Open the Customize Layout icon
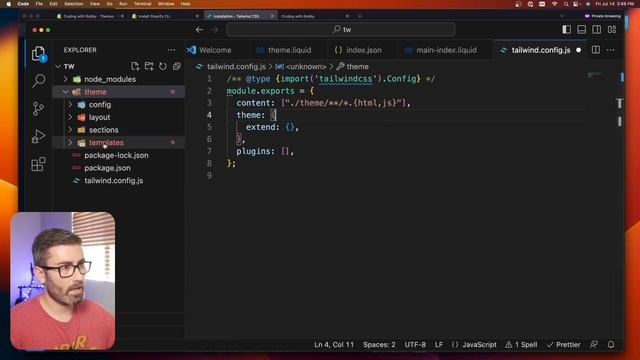This screenshot has width=640, height=360. click(x=612, y=29)
